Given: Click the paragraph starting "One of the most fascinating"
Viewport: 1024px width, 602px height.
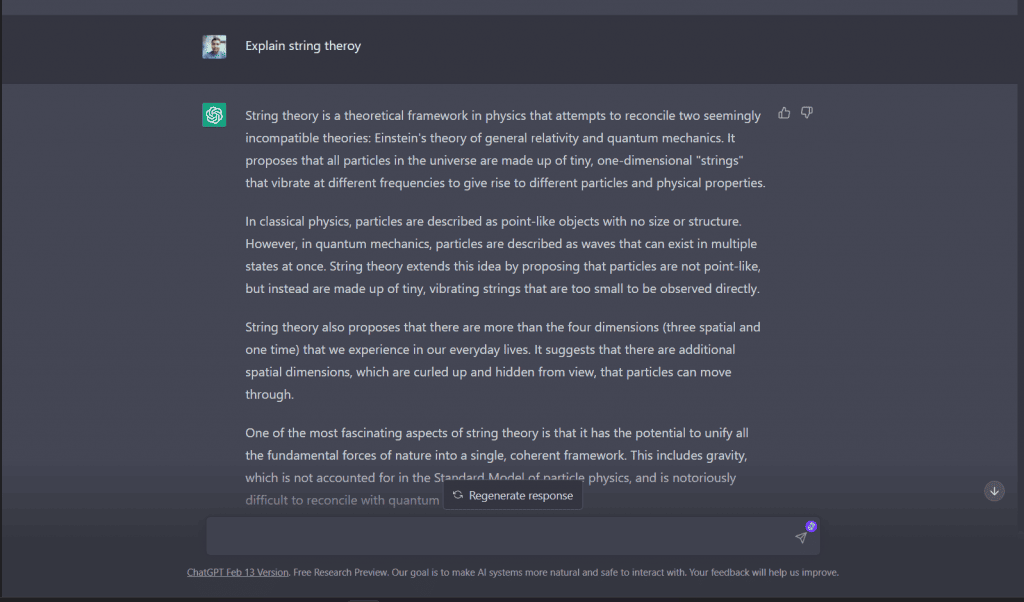Looking at the screenshot, I should coord(503,443).
